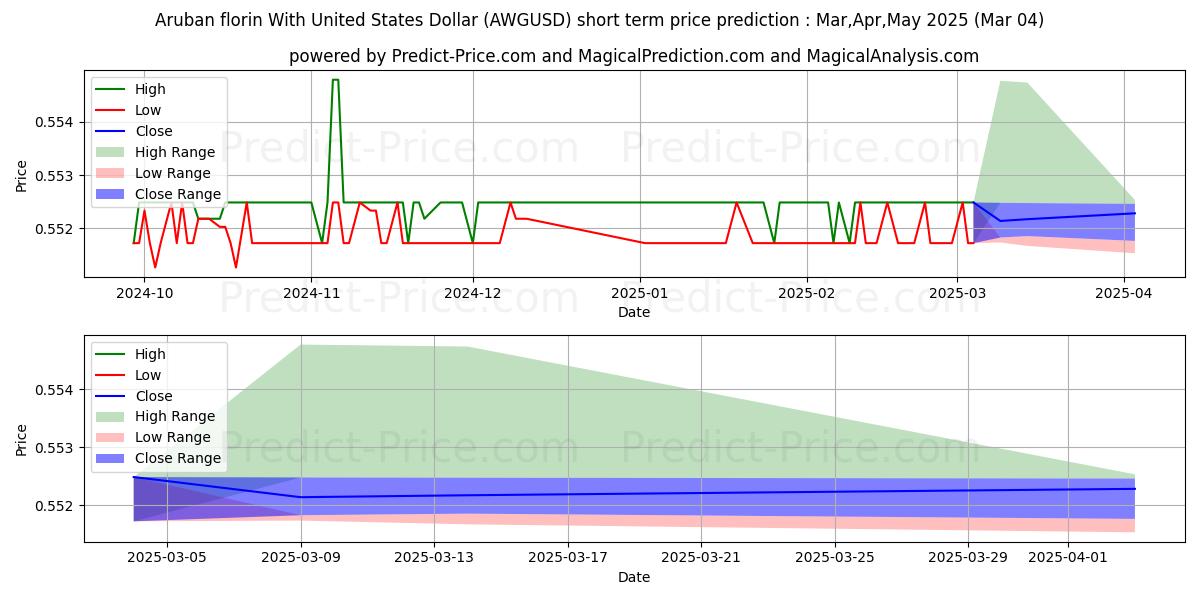Select the Close label in bottom chart legend

153,396
